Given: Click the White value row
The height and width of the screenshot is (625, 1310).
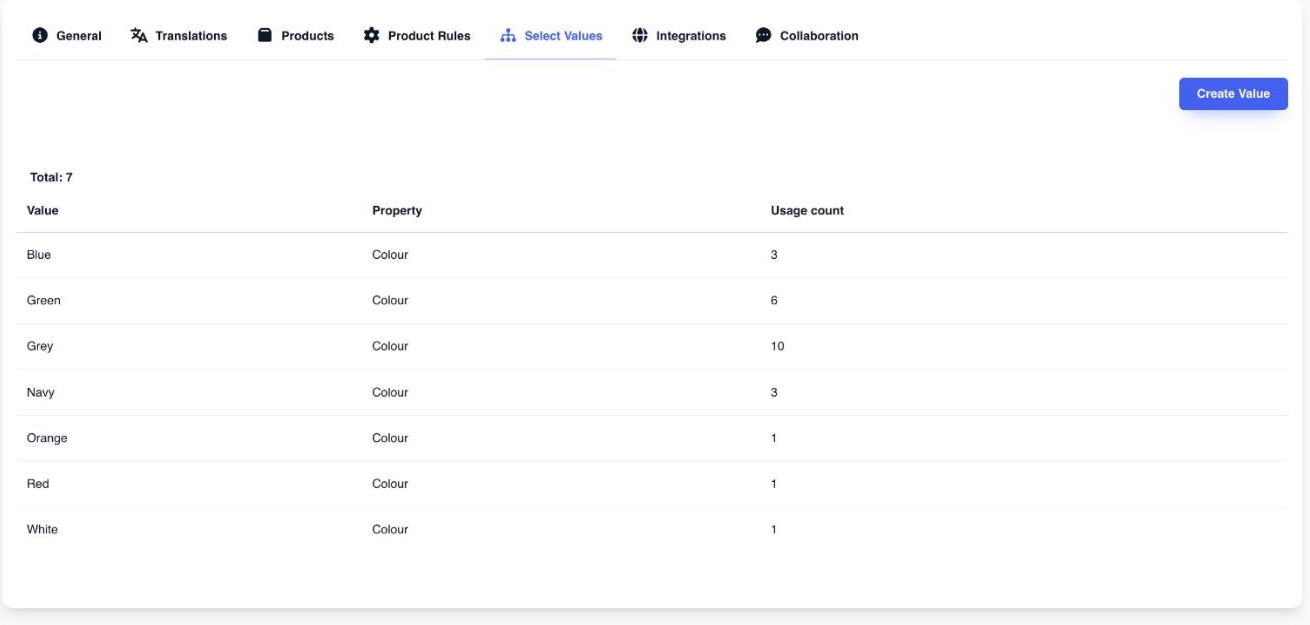Looking at the screenshot, I should pyautogui.click(x=652, y=530).
